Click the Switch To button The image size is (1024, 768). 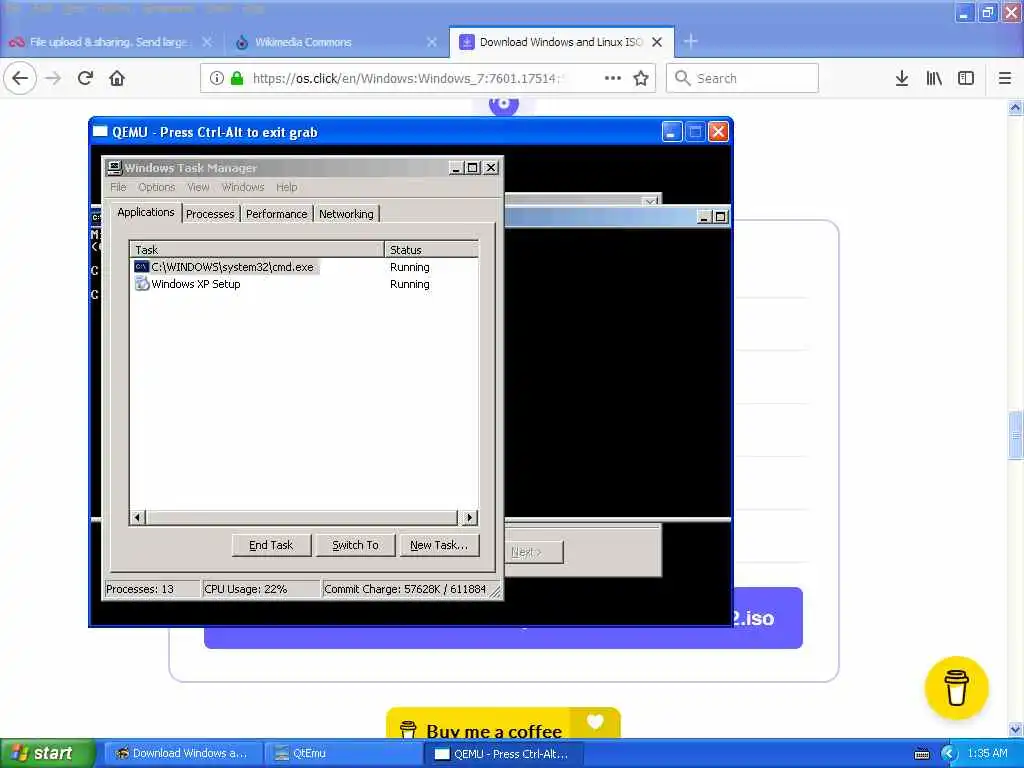355,545
